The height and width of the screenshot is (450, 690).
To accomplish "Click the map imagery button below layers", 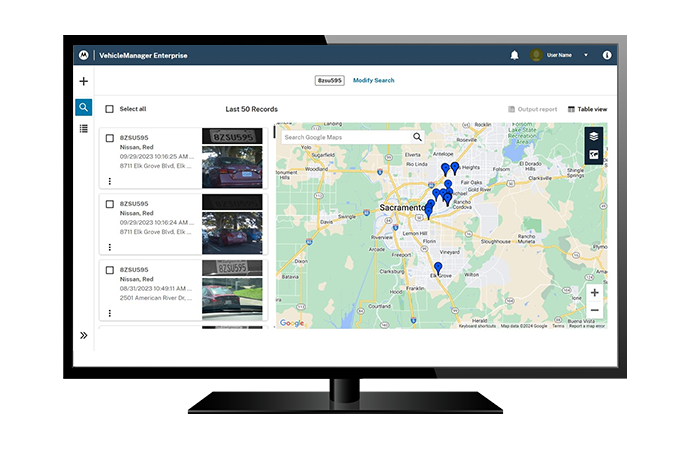I will (594, 155).
